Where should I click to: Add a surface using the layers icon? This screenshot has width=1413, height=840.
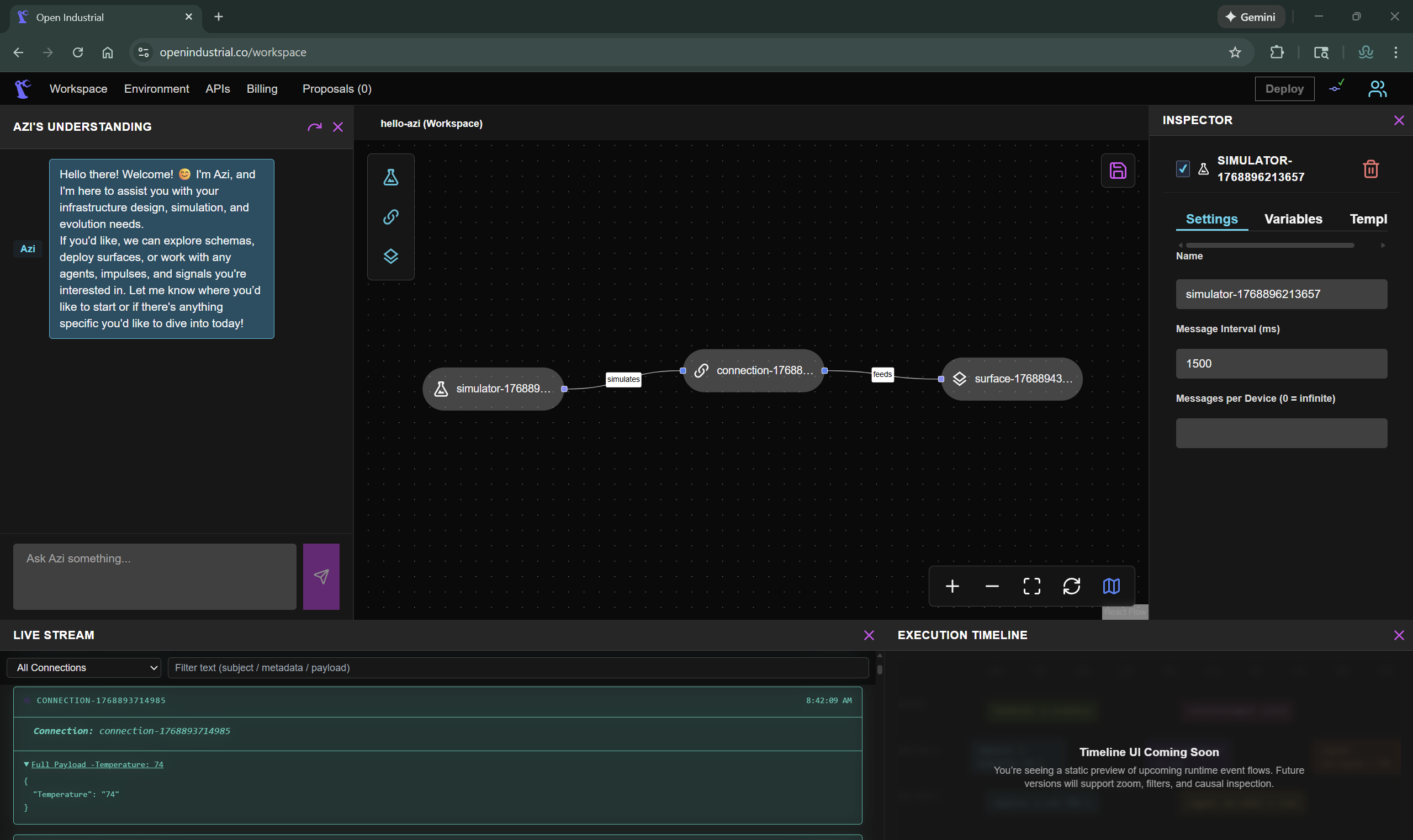click(391, 257)
